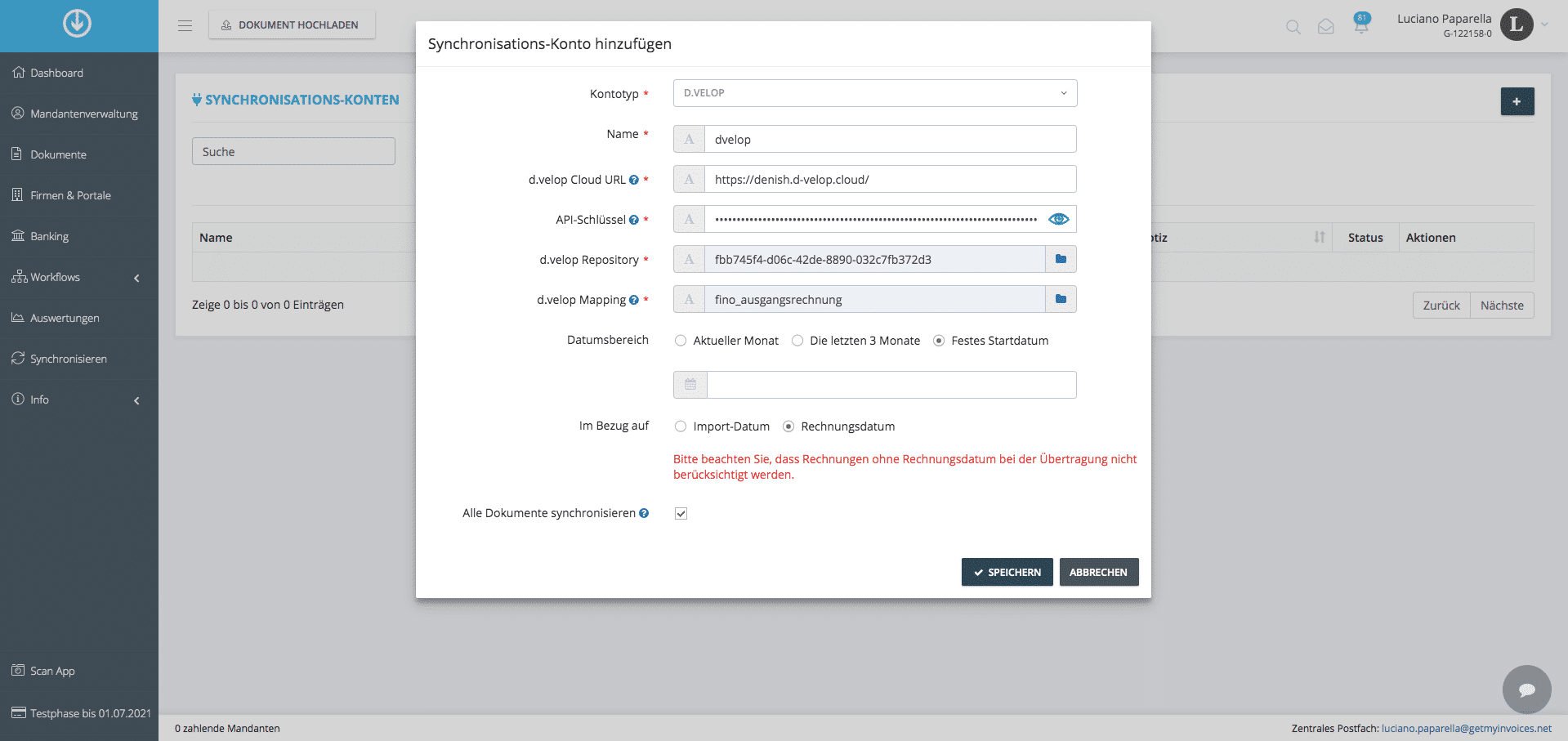Click the user avatar with letter L
Viewport: 1568px width, 741px height.
coord(1517,25)
